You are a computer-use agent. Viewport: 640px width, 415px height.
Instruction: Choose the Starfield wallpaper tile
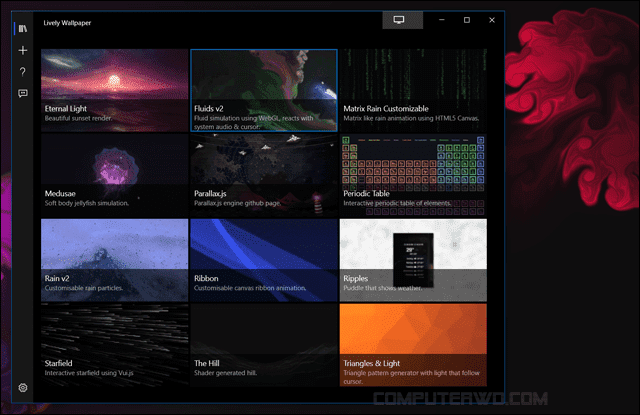115,345
